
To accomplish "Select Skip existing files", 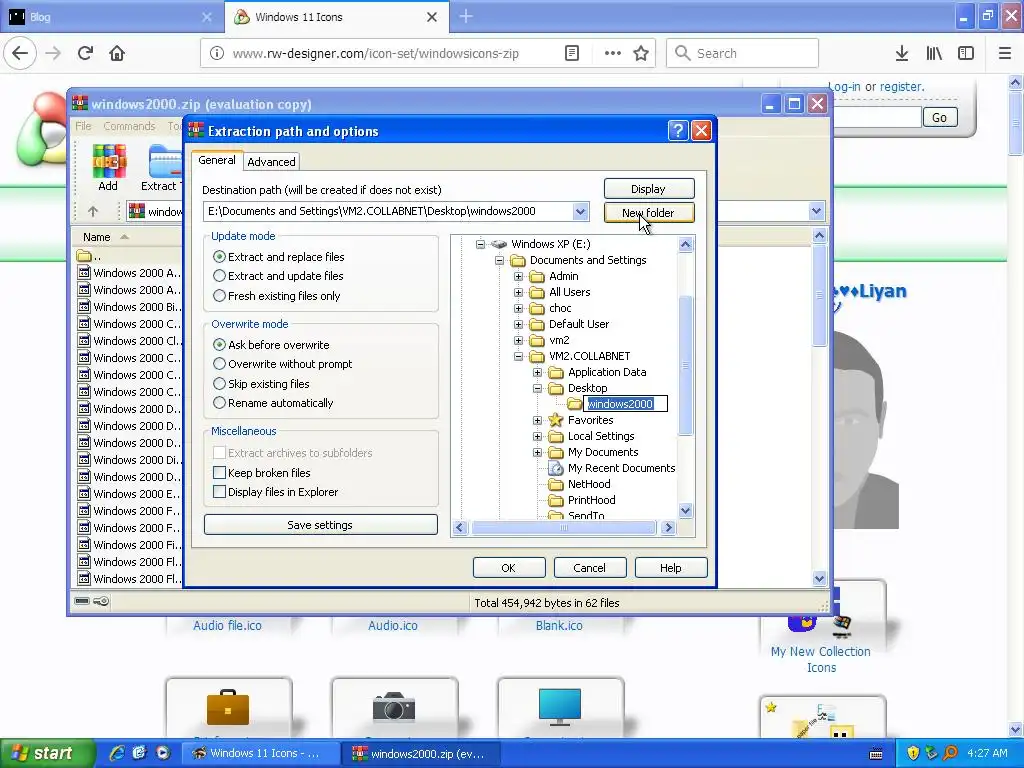I will tap(219, 383).
